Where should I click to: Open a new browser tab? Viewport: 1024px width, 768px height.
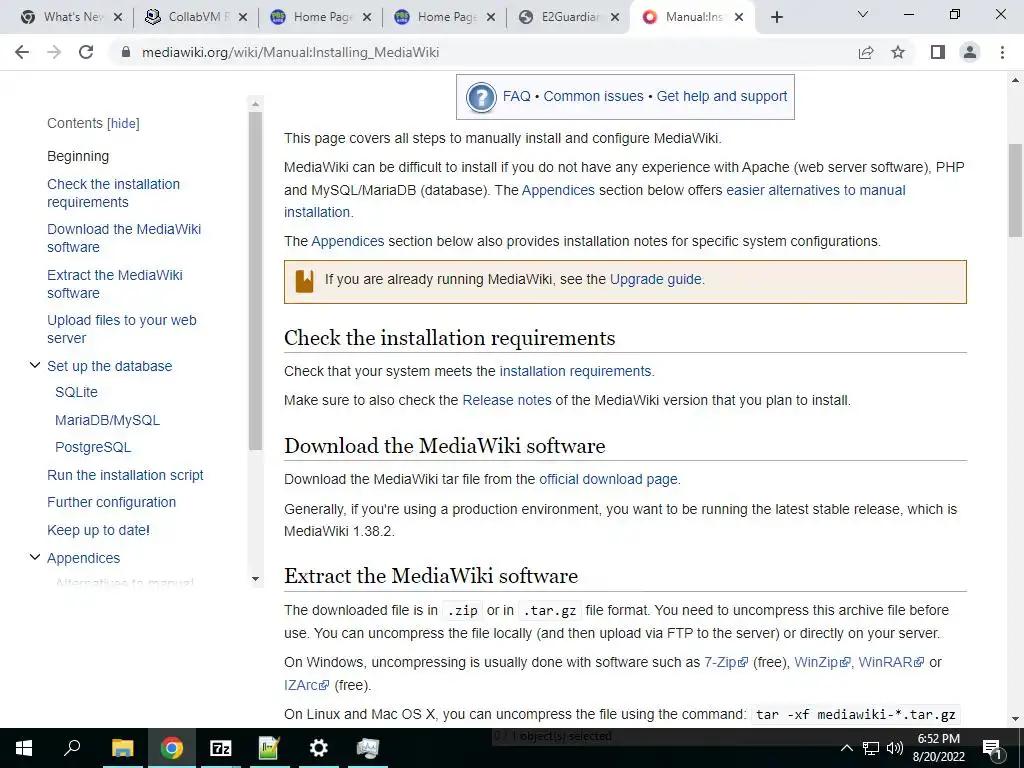point(776,17)
